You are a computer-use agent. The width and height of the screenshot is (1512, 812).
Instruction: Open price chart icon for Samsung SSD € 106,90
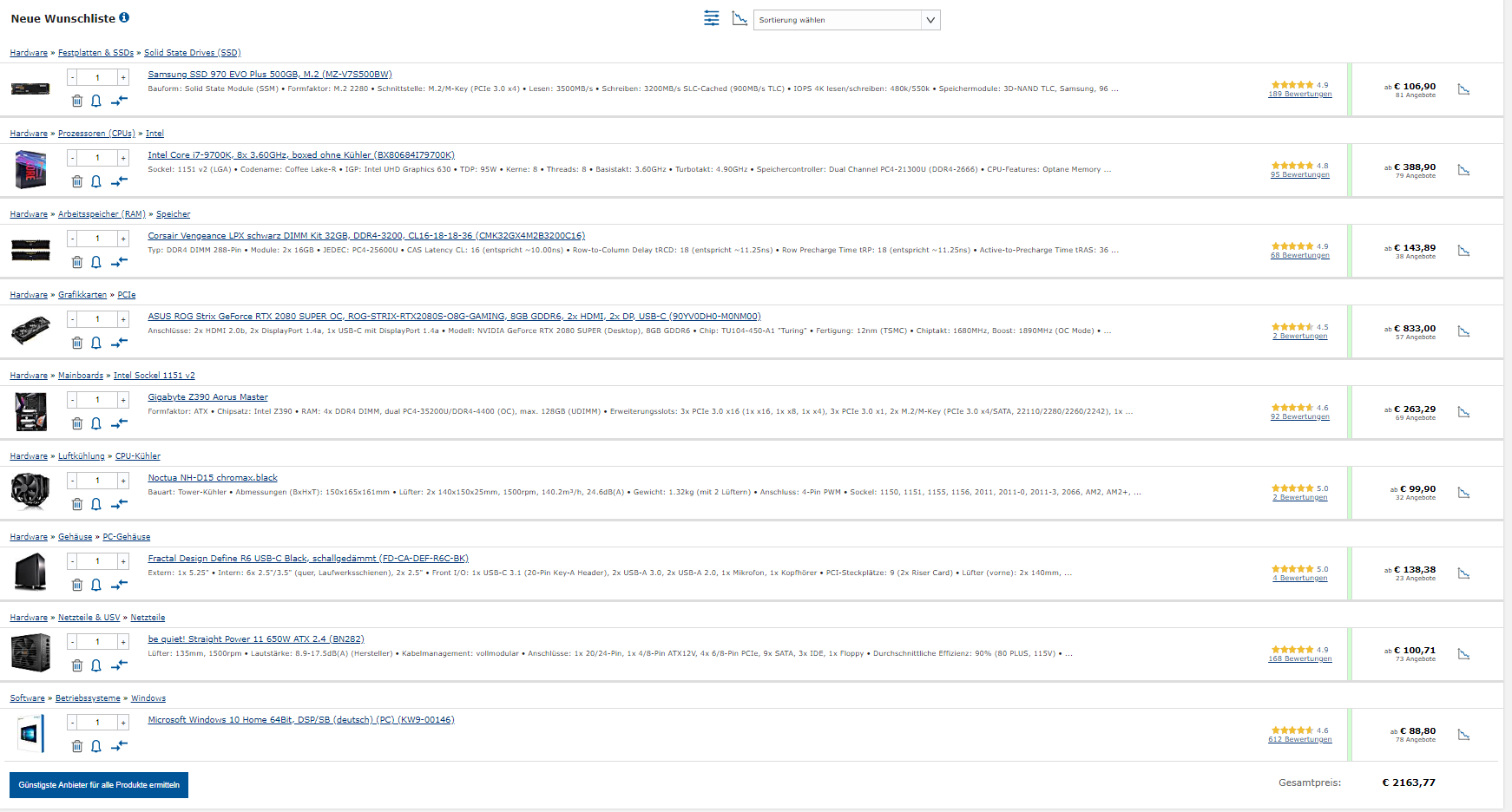click(1463, 89)
